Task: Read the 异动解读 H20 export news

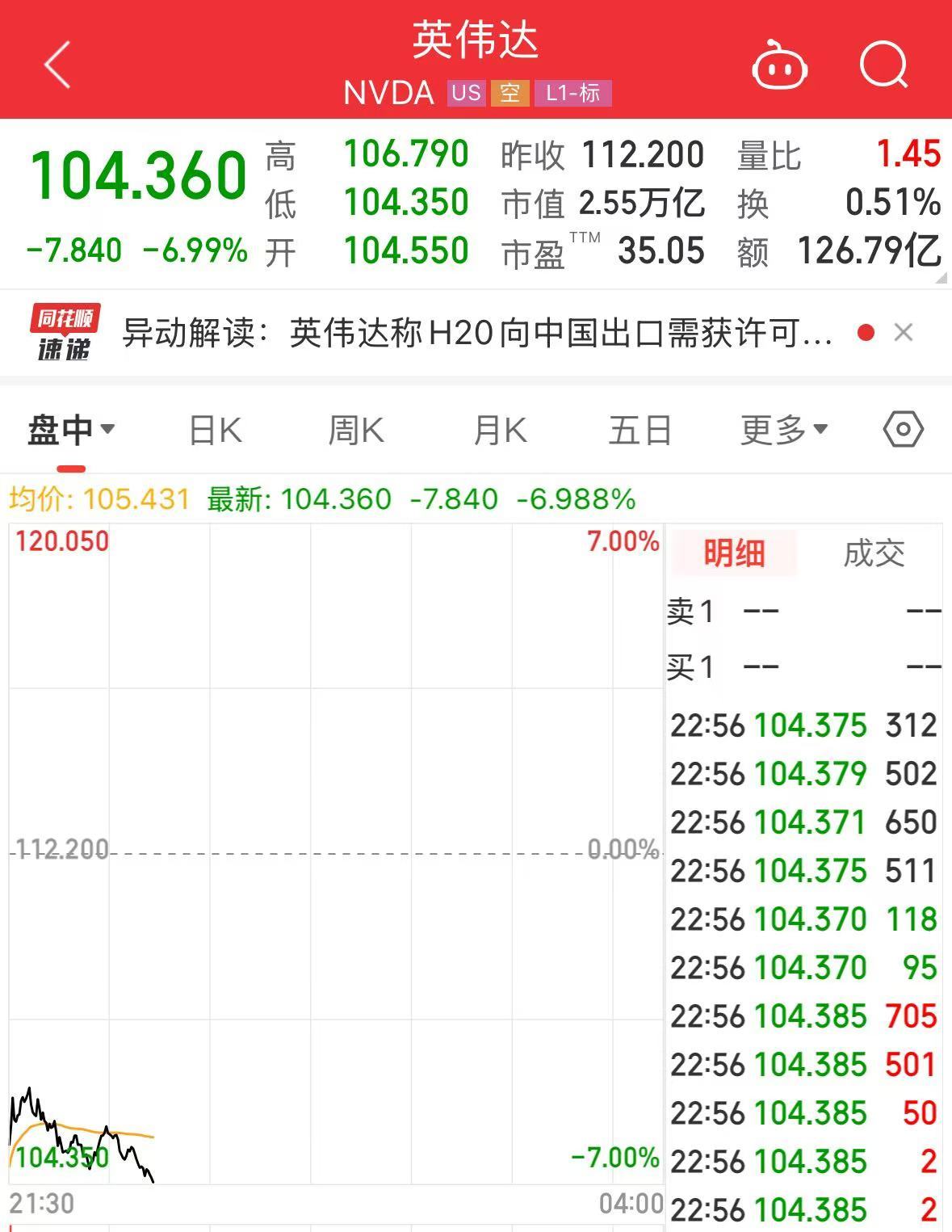Action: pyautogui.click(x=477, y=332)
